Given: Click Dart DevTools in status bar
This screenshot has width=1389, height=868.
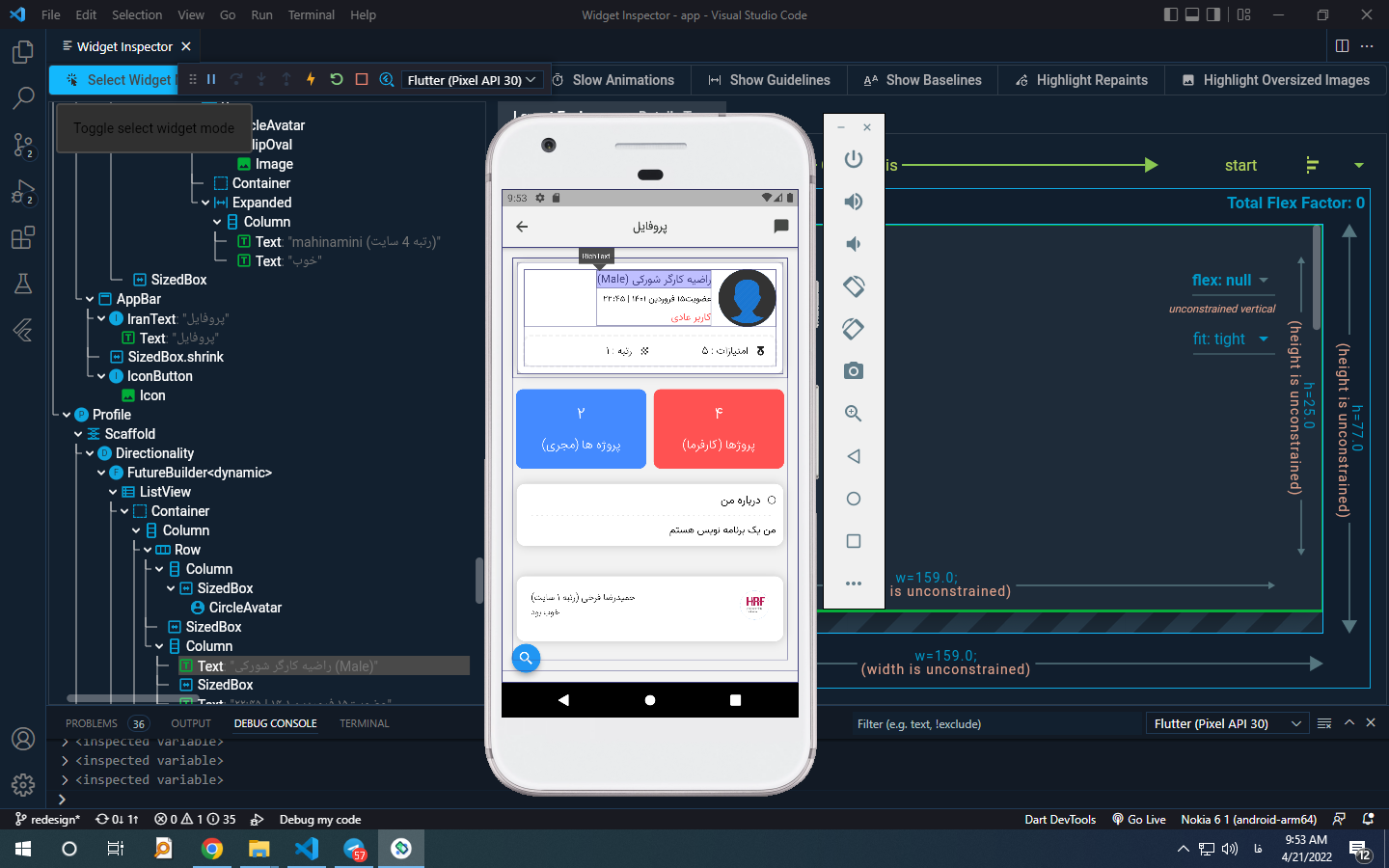Looking at the screenshot, I should tap(1060, 820).
